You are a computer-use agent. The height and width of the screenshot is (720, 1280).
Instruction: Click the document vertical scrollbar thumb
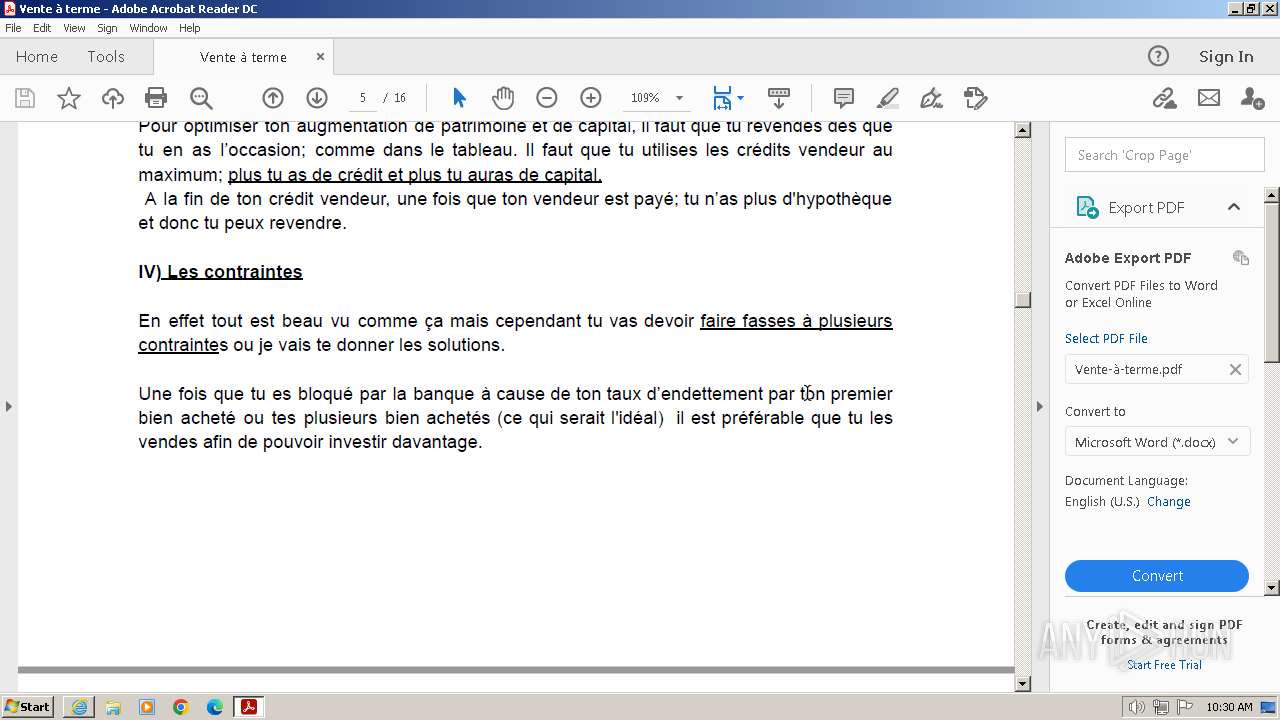[x=1023, y=300]
